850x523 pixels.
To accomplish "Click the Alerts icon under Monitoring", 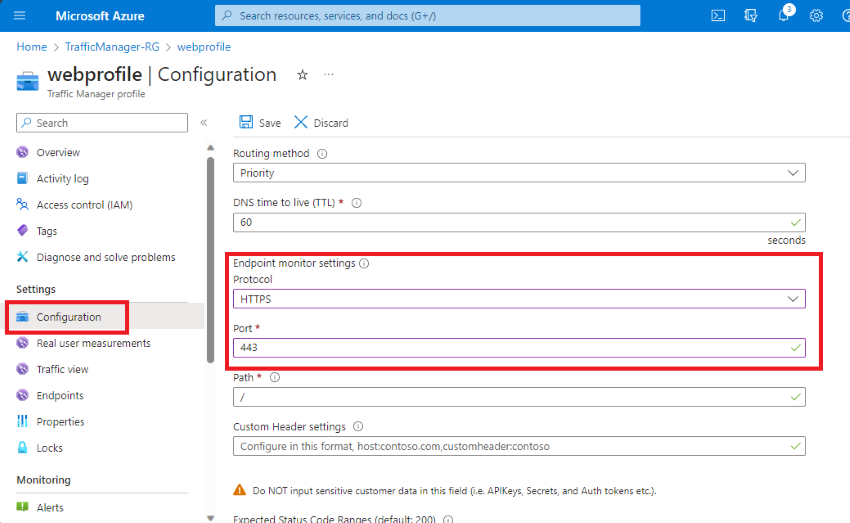I will pyautogui.click(x=22, y=507).
